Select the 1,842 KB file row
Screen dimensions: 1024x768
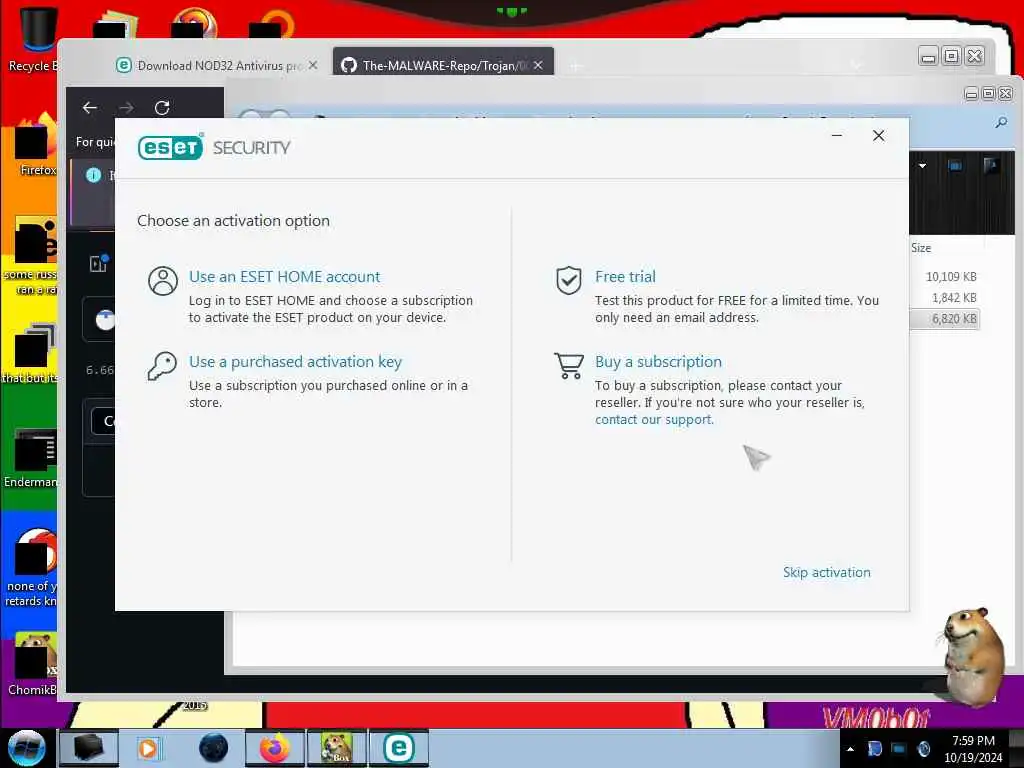[x=944, y=298]
